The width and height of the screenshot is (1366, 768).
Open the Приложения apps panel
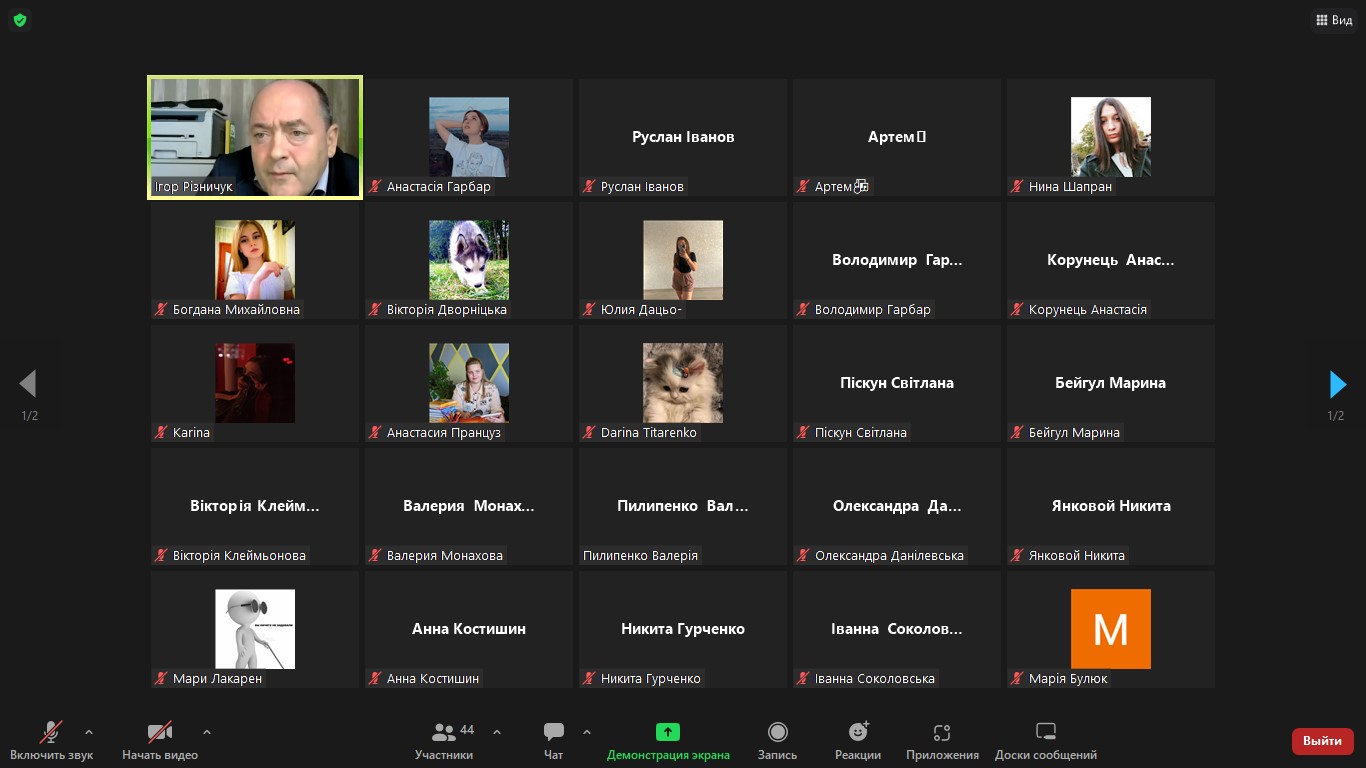pos(942,740)
